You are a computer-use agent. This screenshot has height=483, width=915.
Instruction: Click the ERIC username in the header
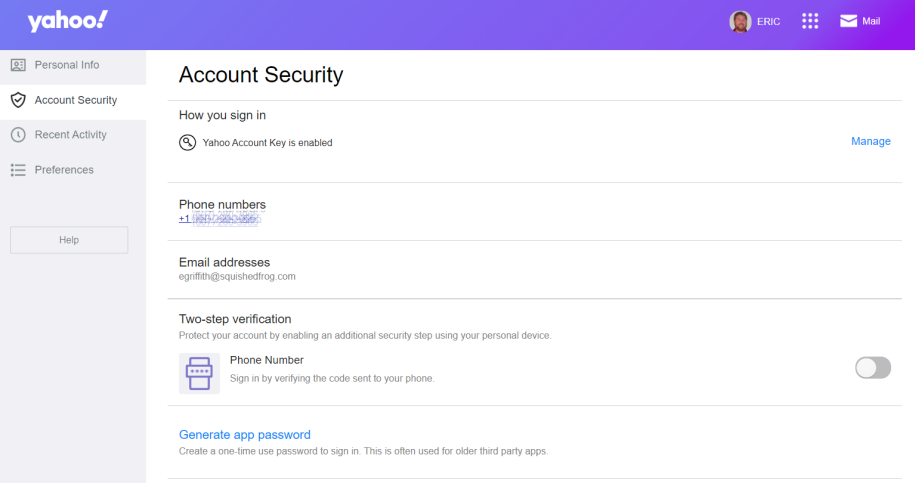769,22
